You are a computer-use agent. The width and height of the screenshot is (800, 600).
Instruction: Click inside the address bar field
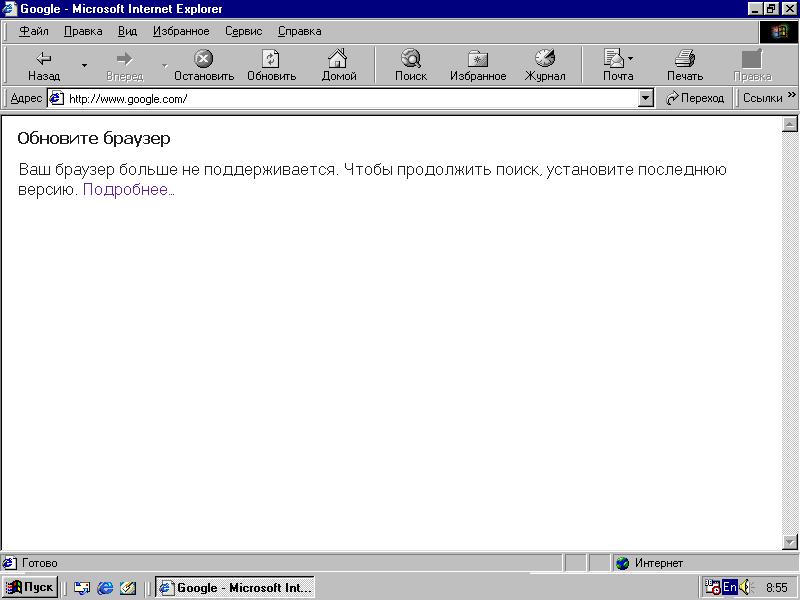(300, 97)
